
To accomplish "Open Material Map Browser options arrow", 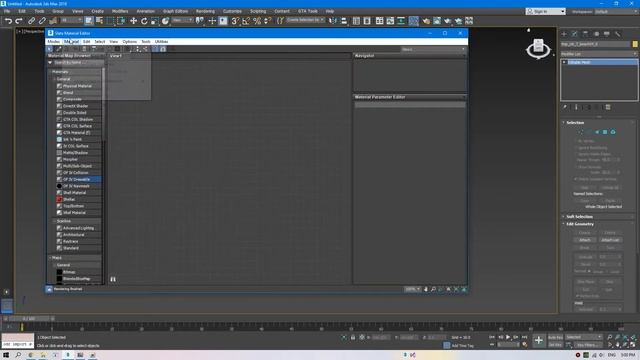I will click(50, 62).
